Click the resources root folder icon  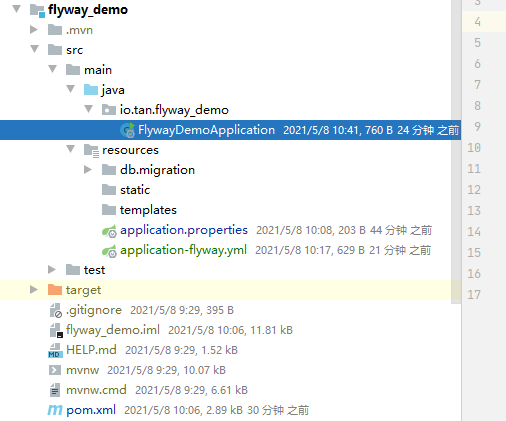pos(91,150)
